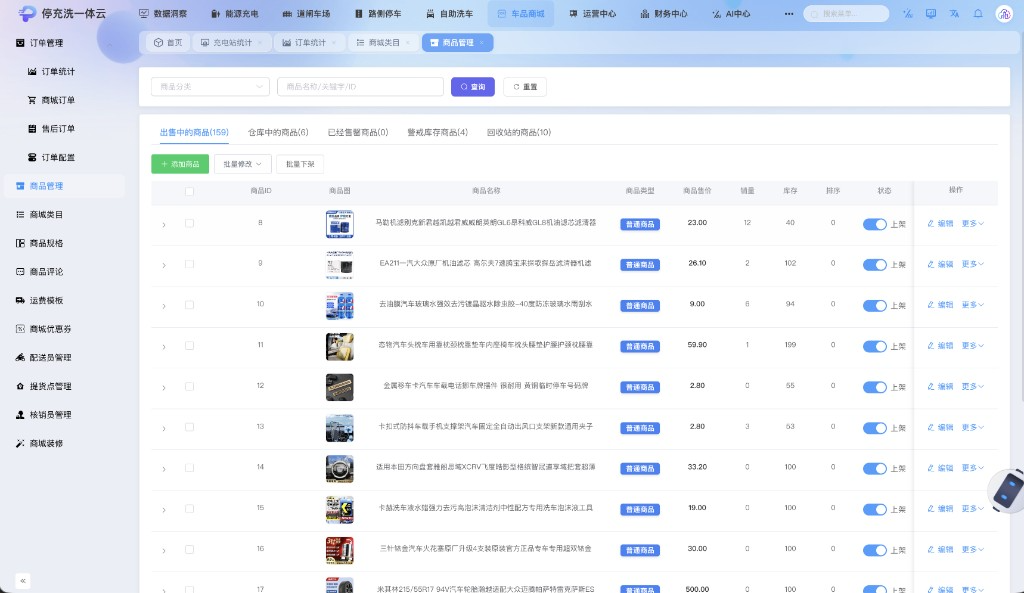Expand the row for product ID 11
The image size is (1024, 593).
(164, 347)
